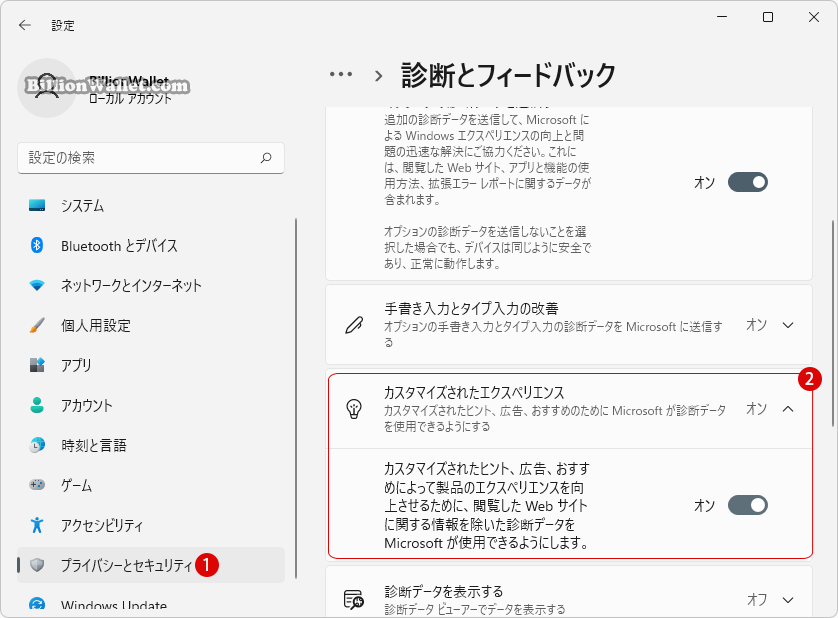Screen dimensions: 838x618
Task: Open ネットワークとインターネット category
Action: click(x=151, y=285)
